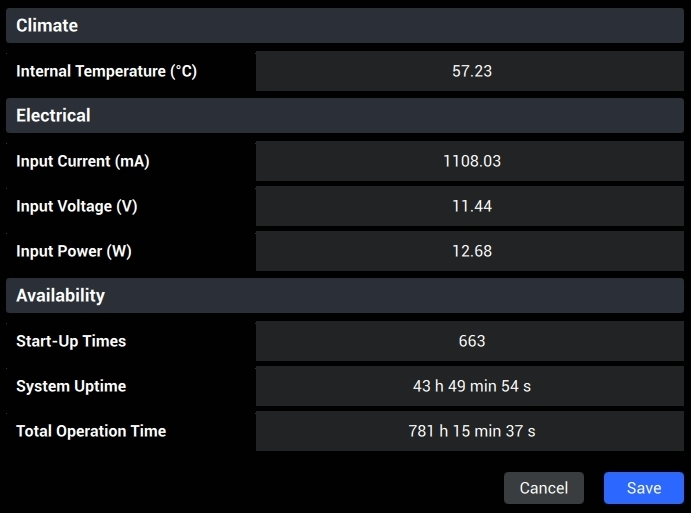Viewport: 691px width, 513px height.
Task: Click the Save button
Action: click(643, 488)
